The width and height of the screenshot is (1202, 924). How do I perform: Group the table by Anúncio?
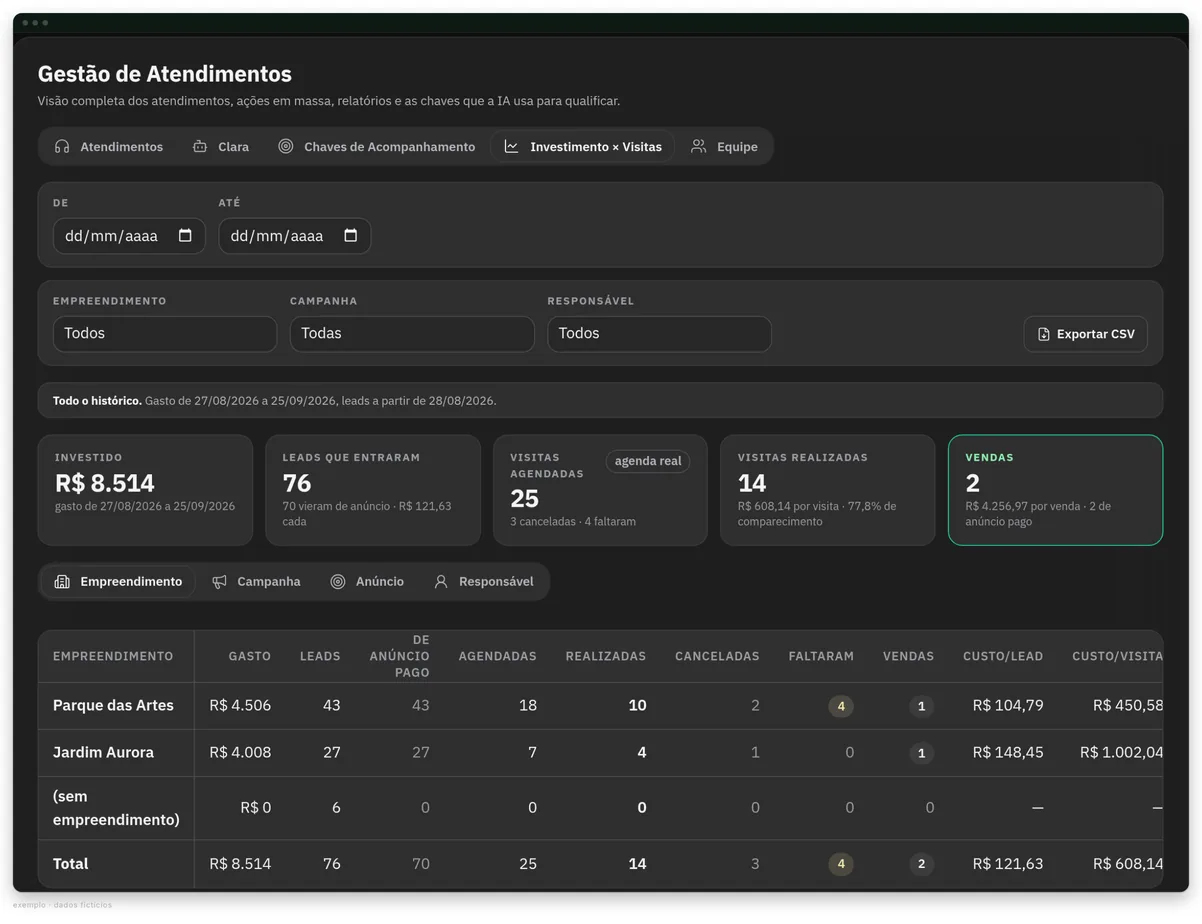(x=367, y=582)
